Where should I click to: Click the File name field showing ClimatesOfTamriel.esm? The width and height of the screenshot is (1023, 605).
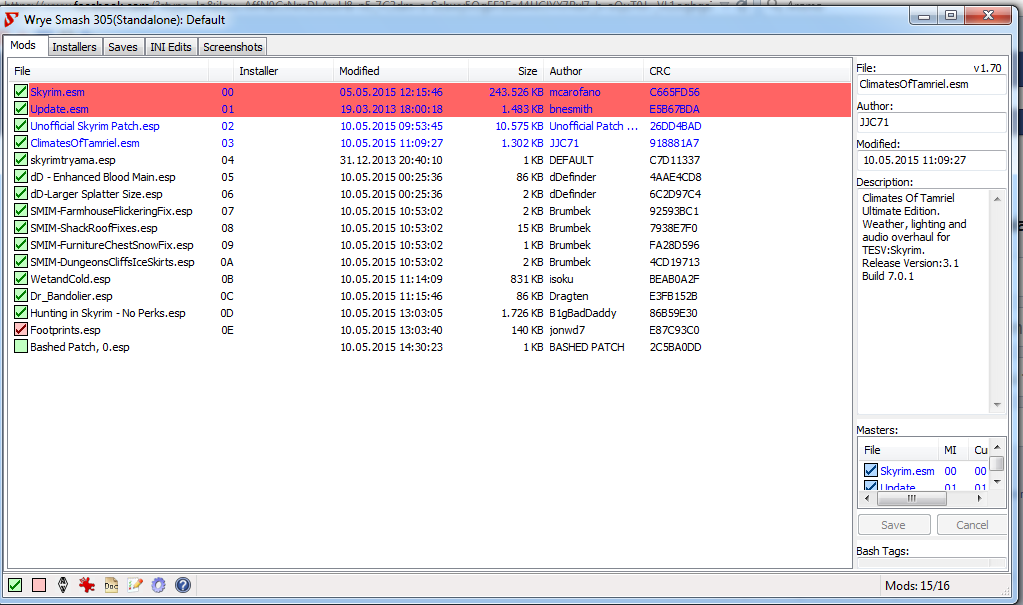point(931,84)
